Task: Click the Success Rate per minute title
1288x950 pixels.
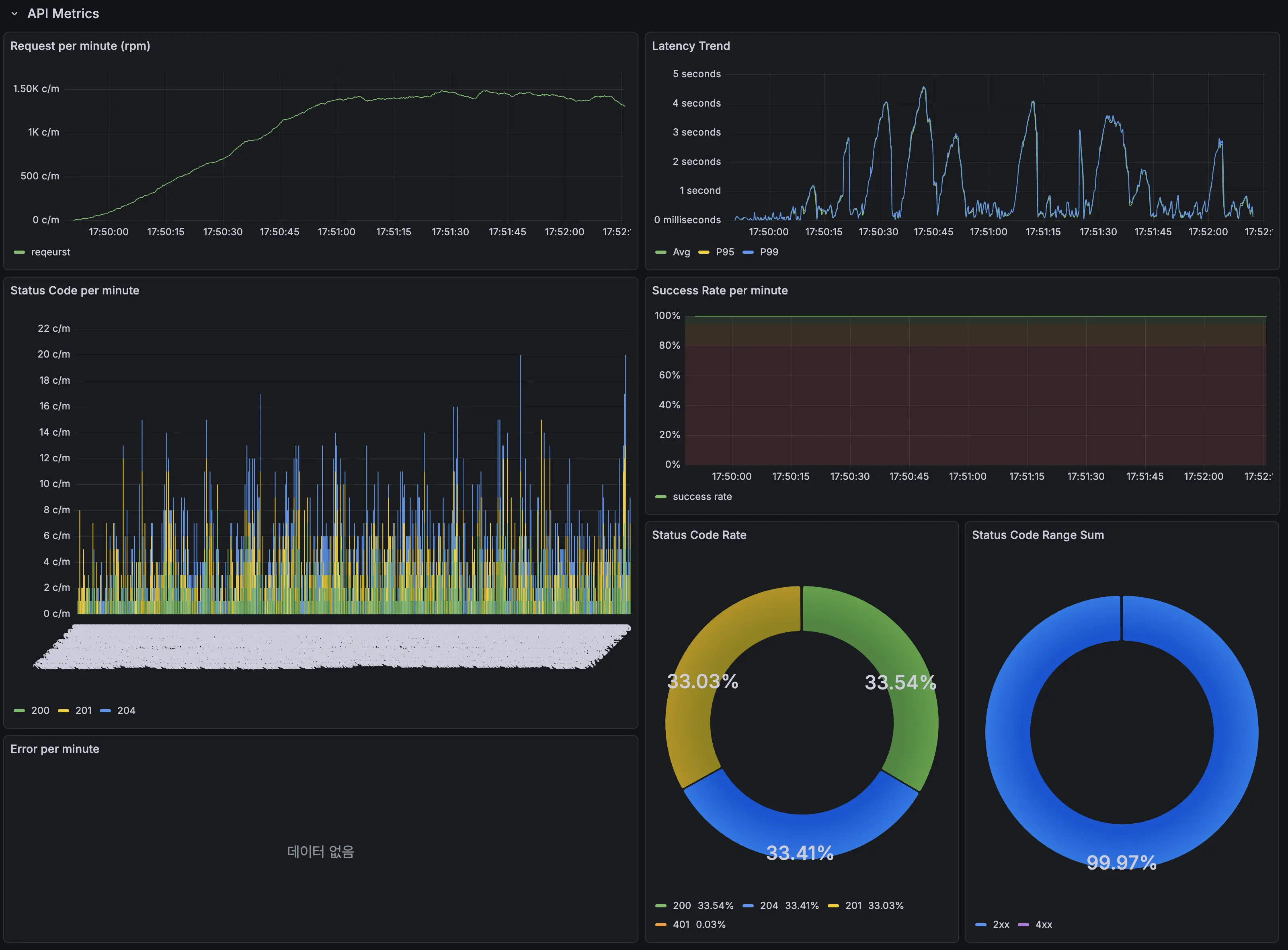Action: pos(720,290)
